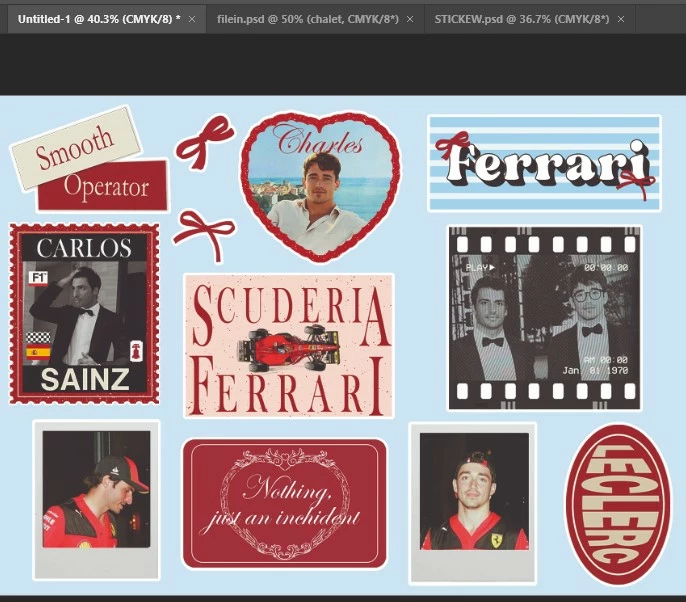Select the striped Ferrari banner sticker
686x602 pixels.
click(x=544, y=163)
